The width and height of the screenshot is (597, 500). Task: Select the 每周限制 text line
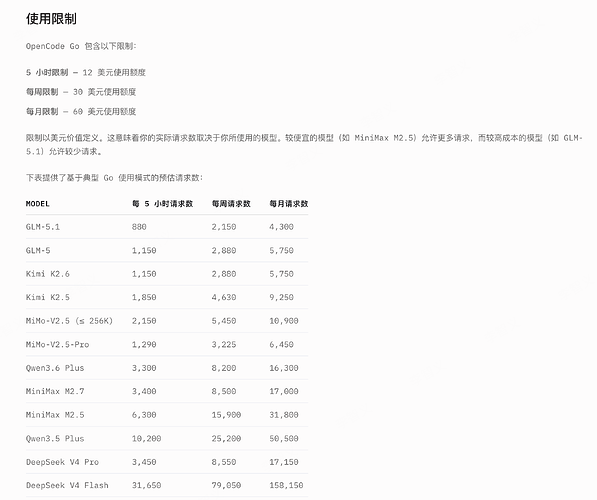point(81,92)
